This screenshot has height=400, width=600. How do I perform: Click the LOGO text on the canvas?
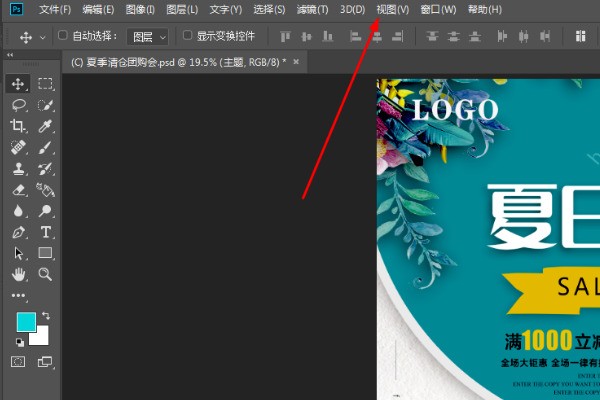point(455,110)
